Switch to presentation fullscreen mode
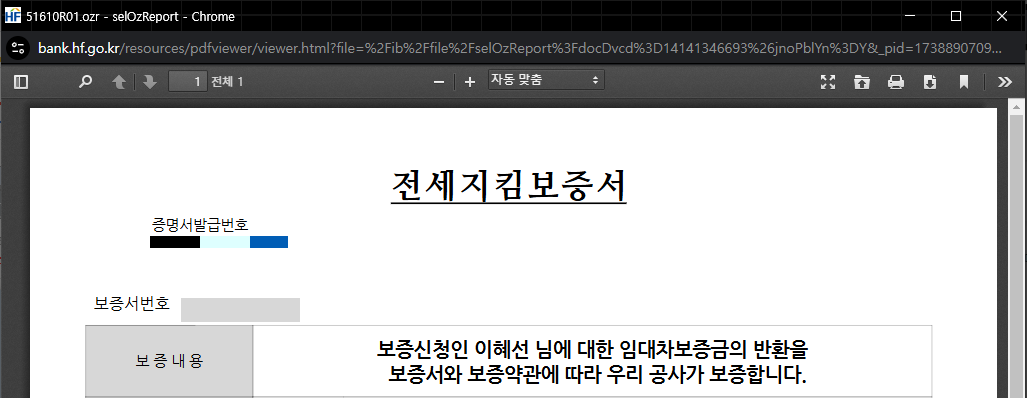 point(829,82)
